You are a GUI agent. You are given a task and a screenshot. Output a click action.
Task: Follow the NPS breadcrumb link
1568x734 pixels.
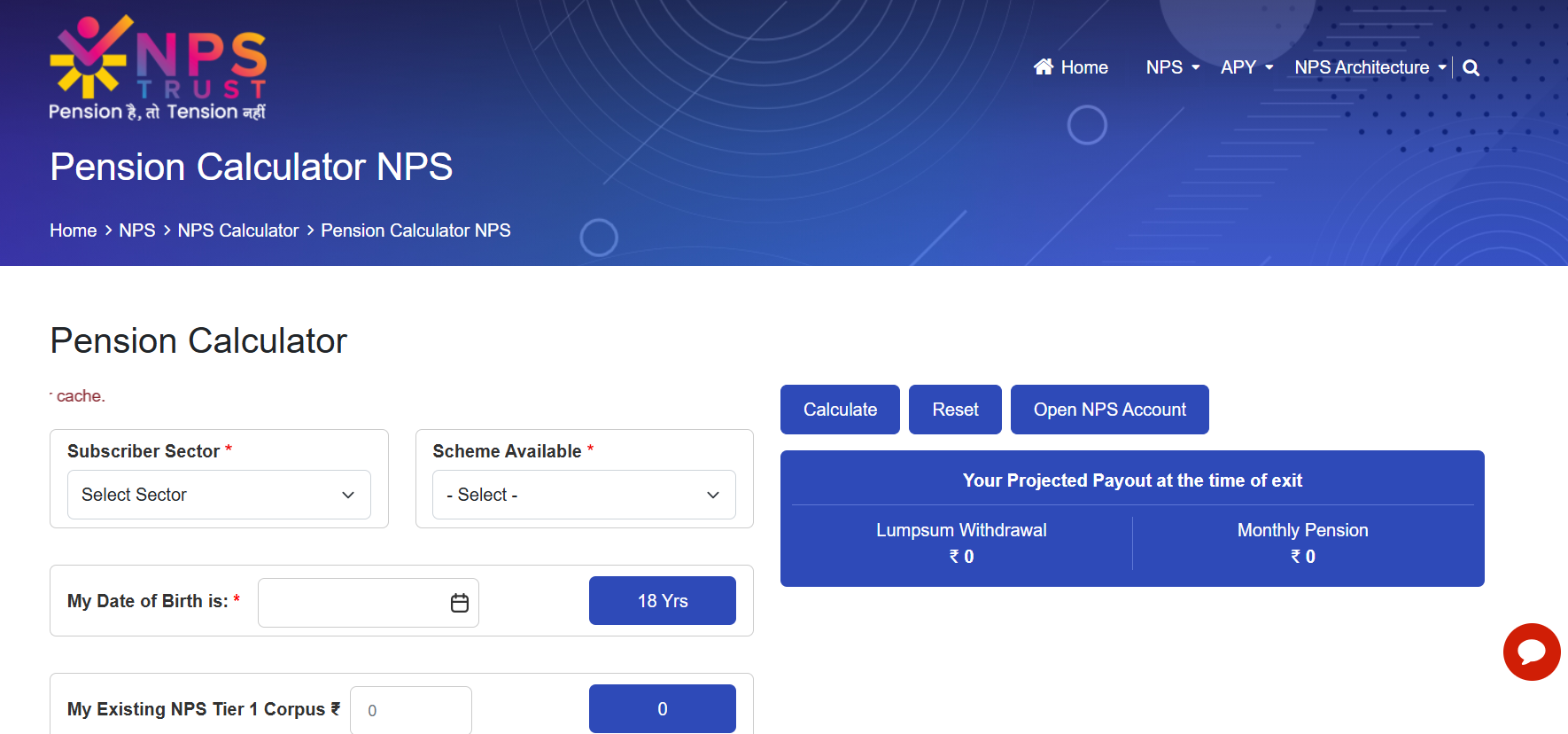137,230
